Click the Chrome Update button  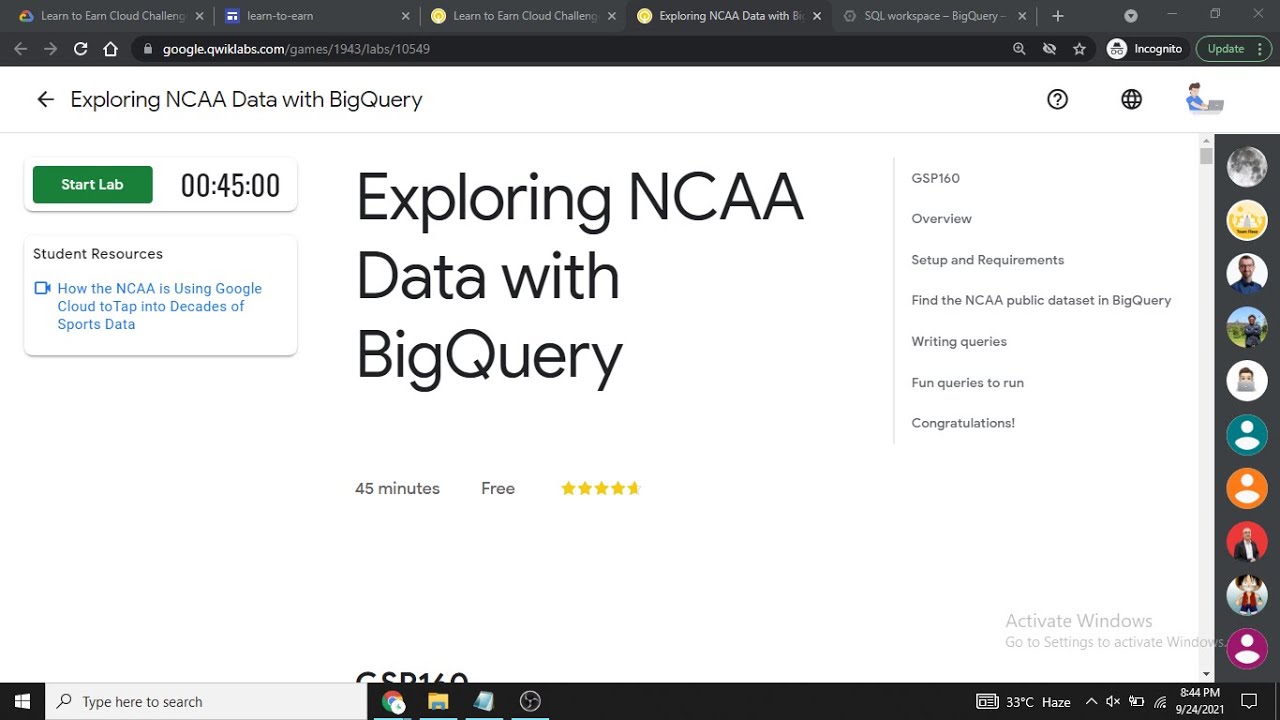pyautogui.click(x=1233, y=48)
